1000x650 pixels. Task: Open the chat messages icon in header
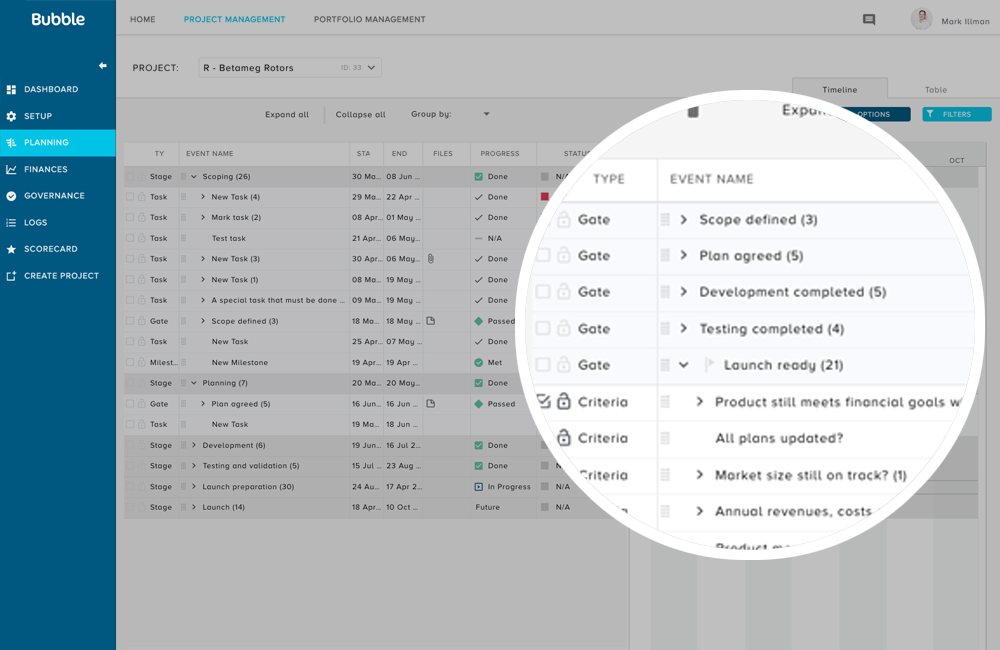[x=869, y=20]
